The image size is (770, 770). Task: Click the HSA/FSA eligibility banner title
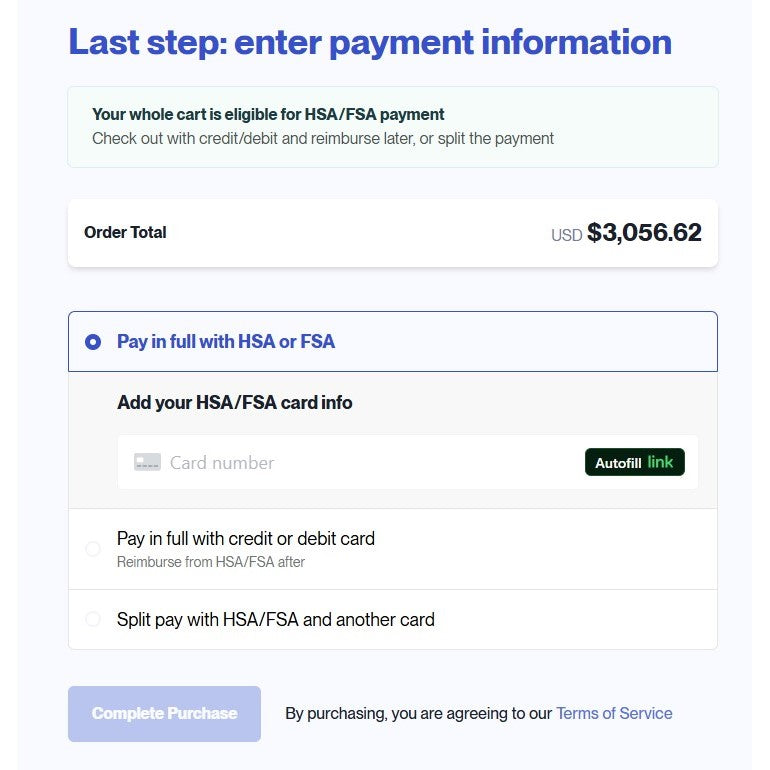coord(268,115)
